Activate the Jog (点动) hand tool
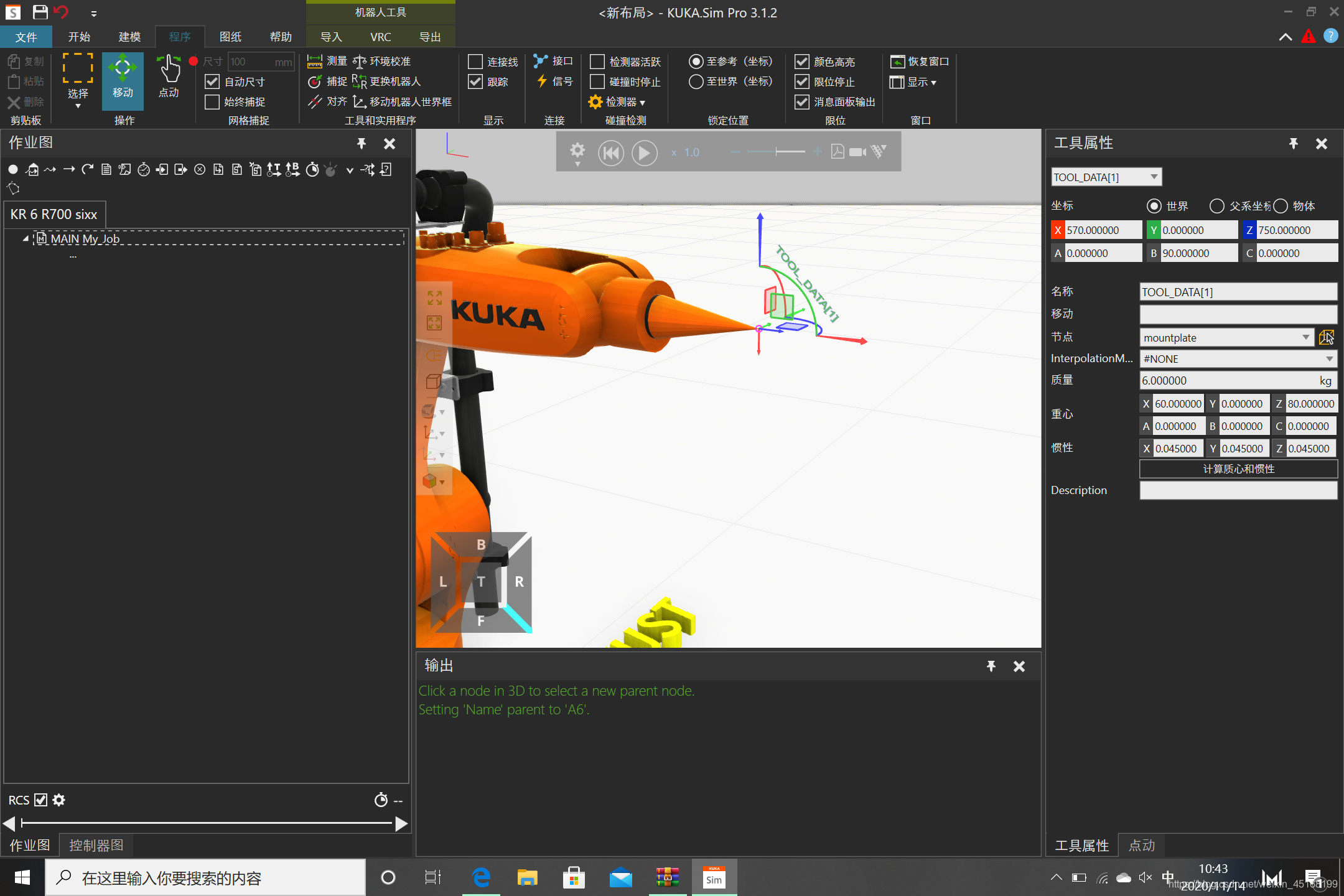Image resolution: width=1344 pixels, height=896 pixels. [168, 77]
